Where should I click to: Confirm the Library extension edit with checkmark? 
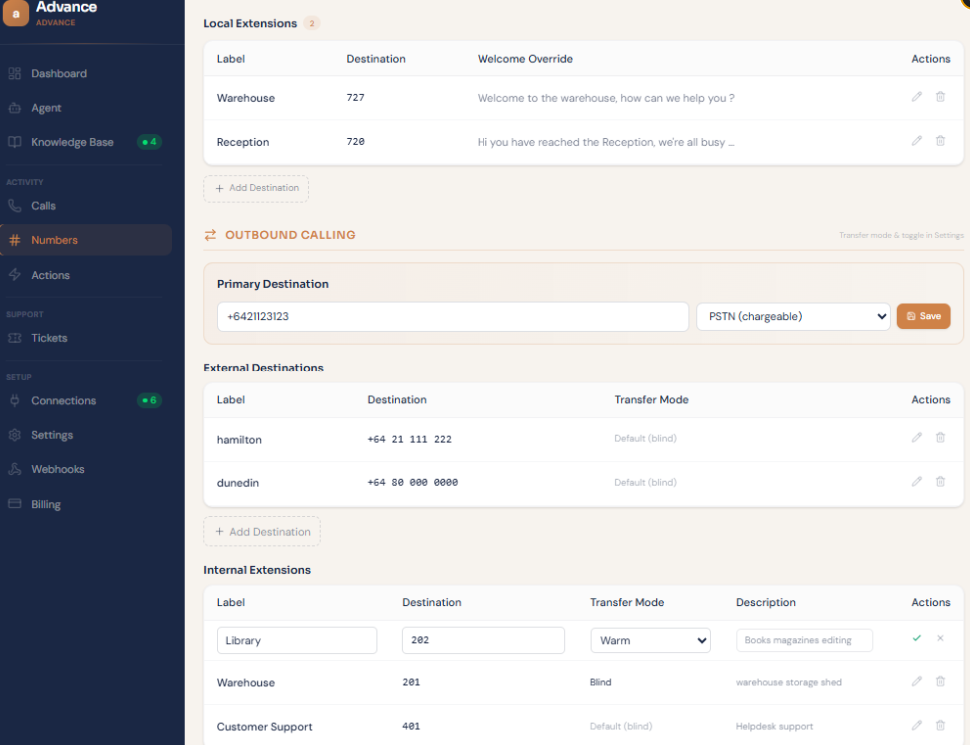pyautogui.click(x=917, y=638)
